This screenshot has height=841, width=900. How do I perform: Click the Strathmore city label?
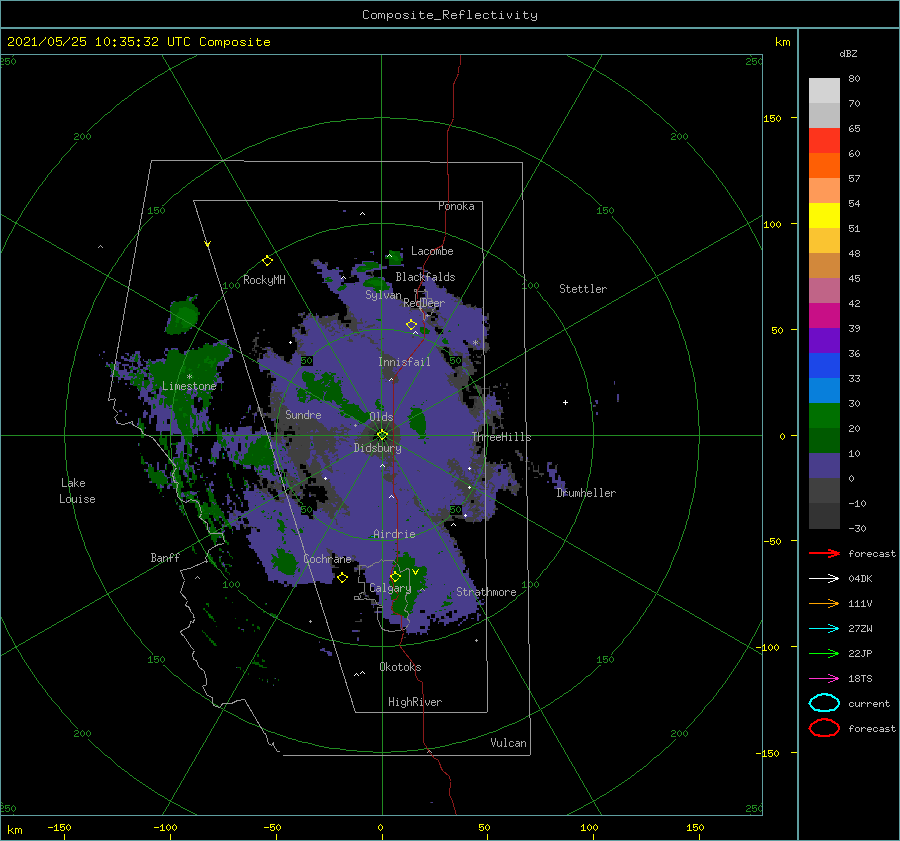coord(486,592)
